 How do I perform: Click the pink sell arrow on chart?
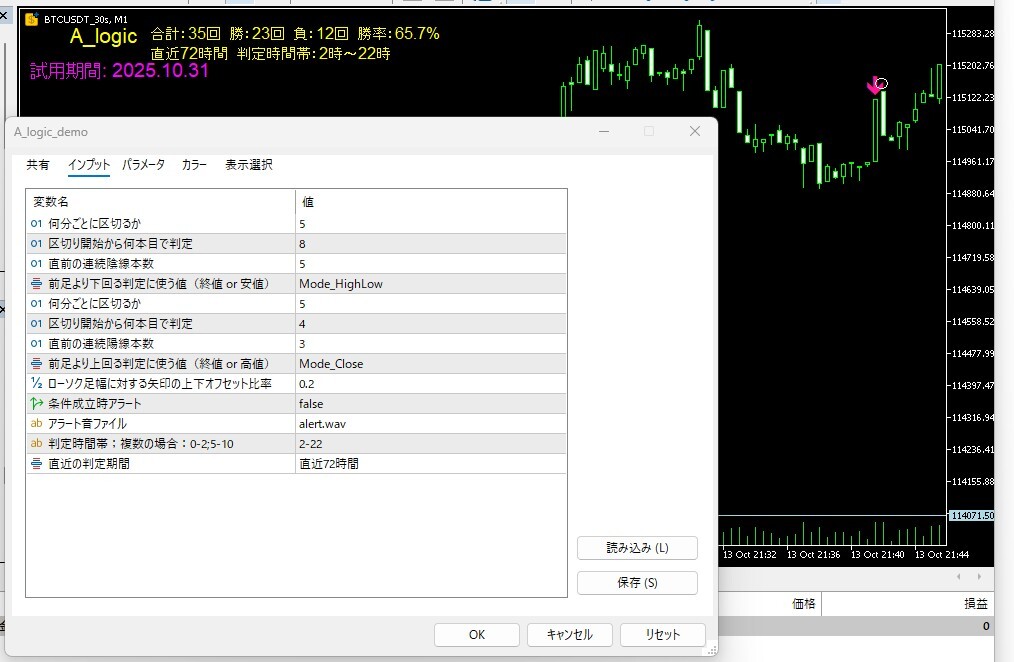874,87
